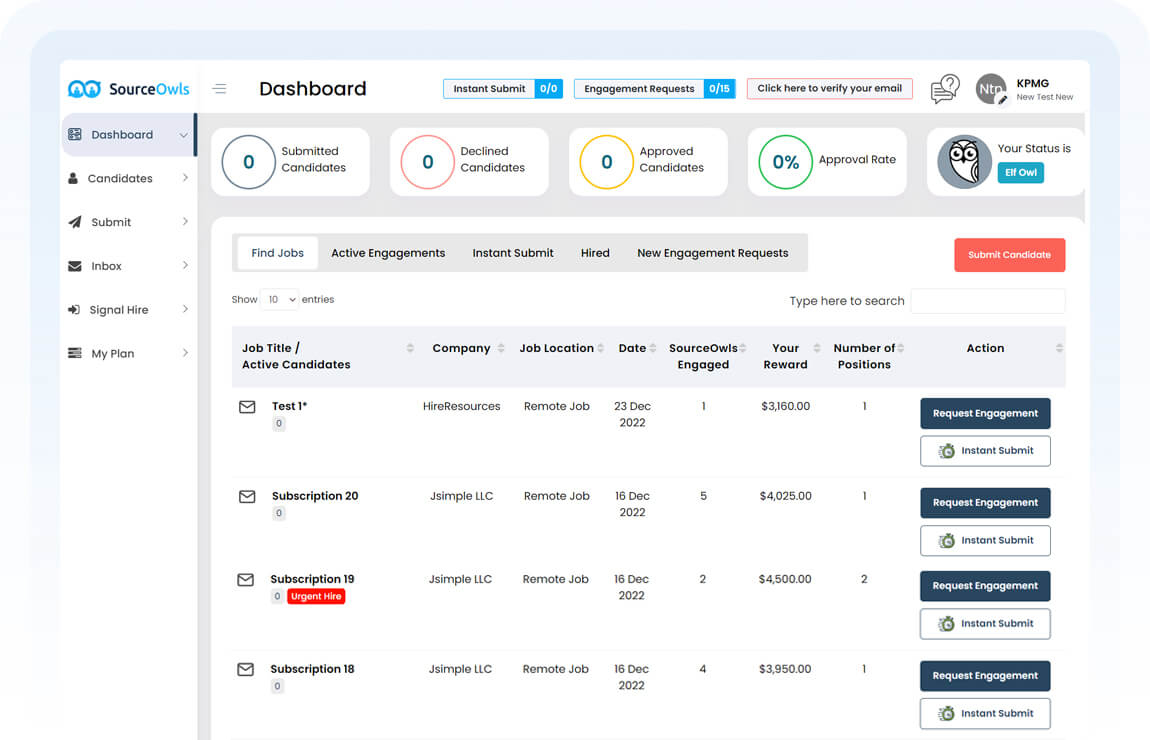Click the owl status avatar
This screenshot has width=1150, height=740.
[964, 161]
